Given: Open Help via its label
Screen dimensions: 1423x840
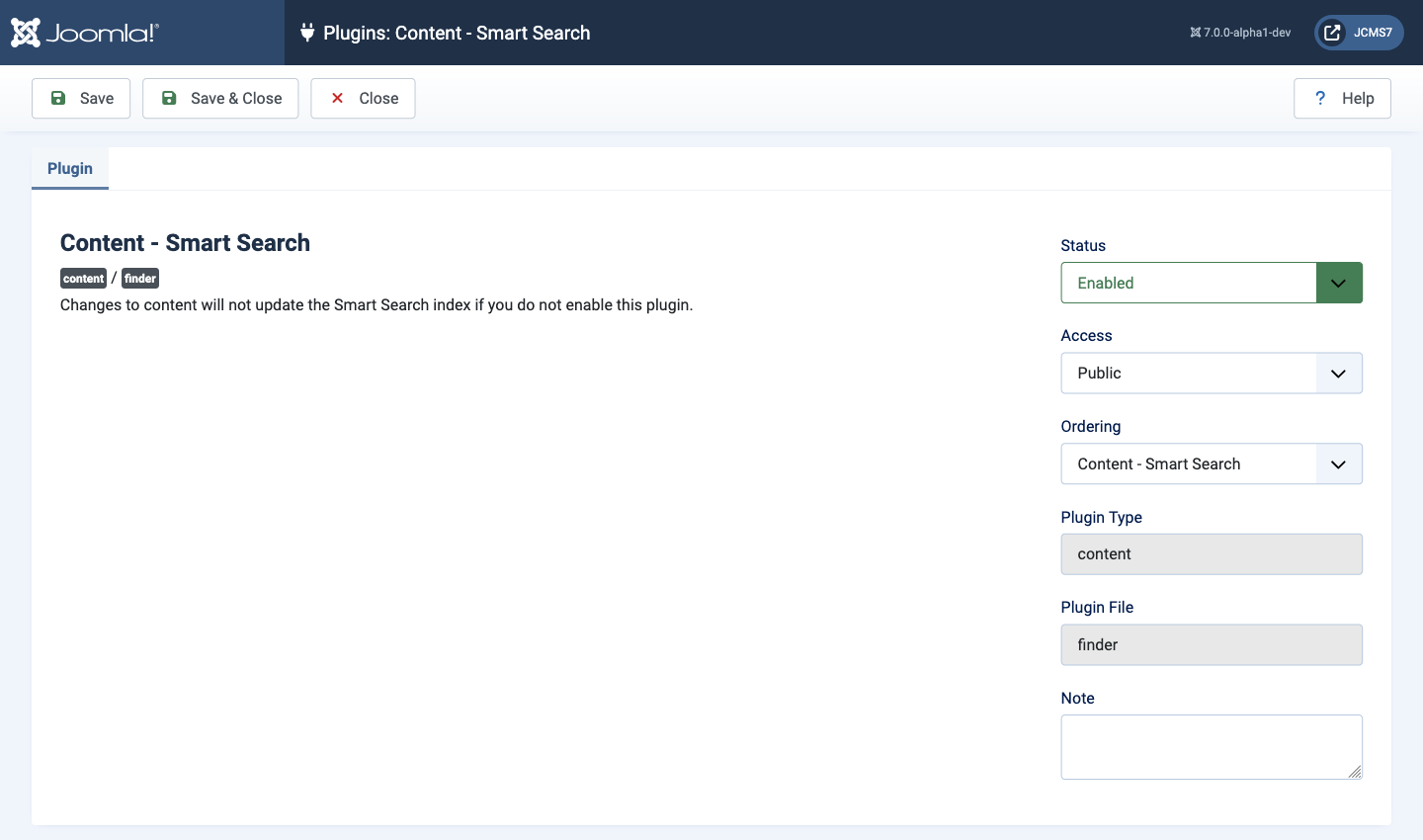Looking at the screenshot, I should [x=1358, y=98].
